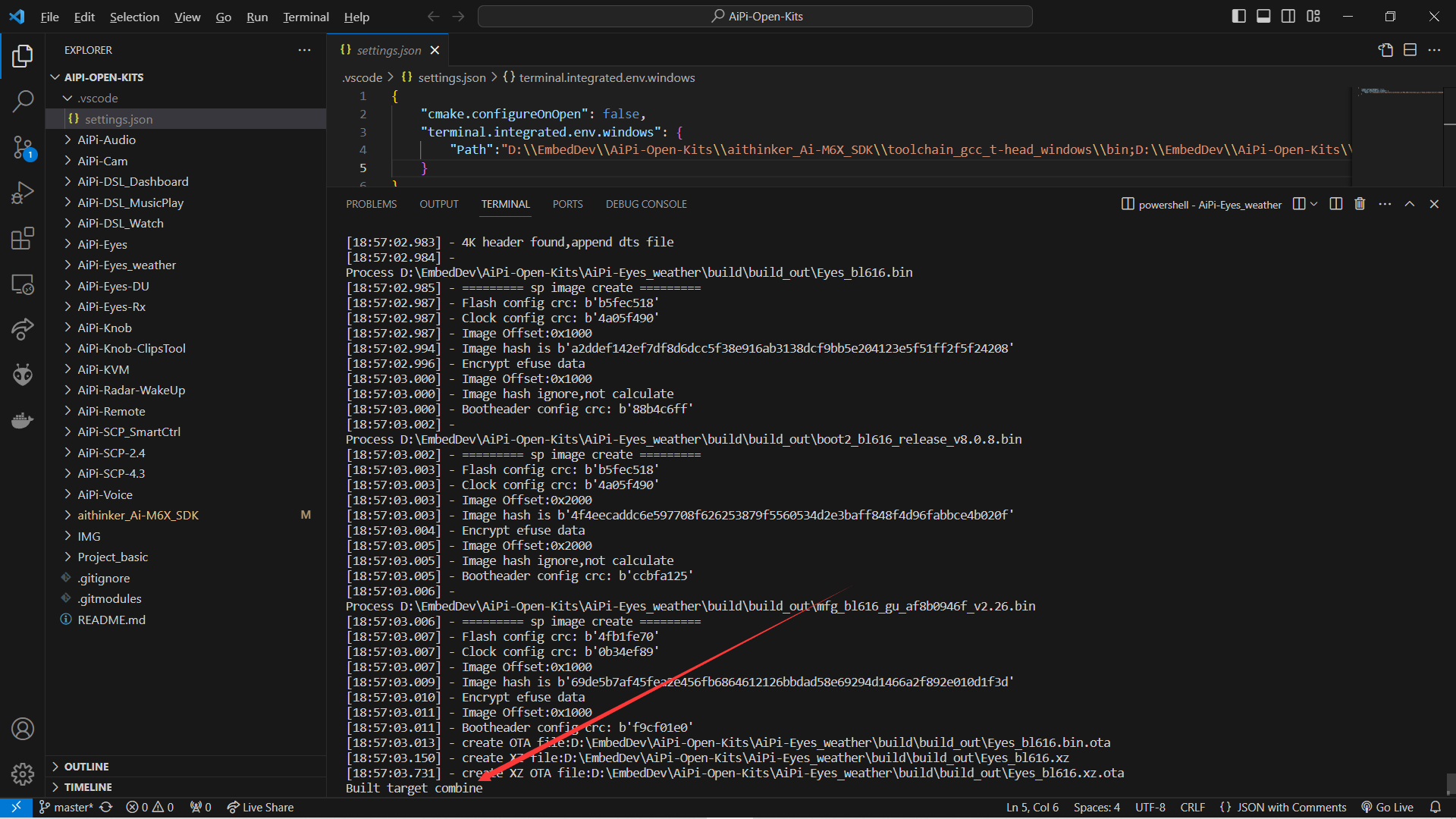Open README.md file
This screenshot has height=819, width=1456.
pyautogui.click(x=186, y=620)
